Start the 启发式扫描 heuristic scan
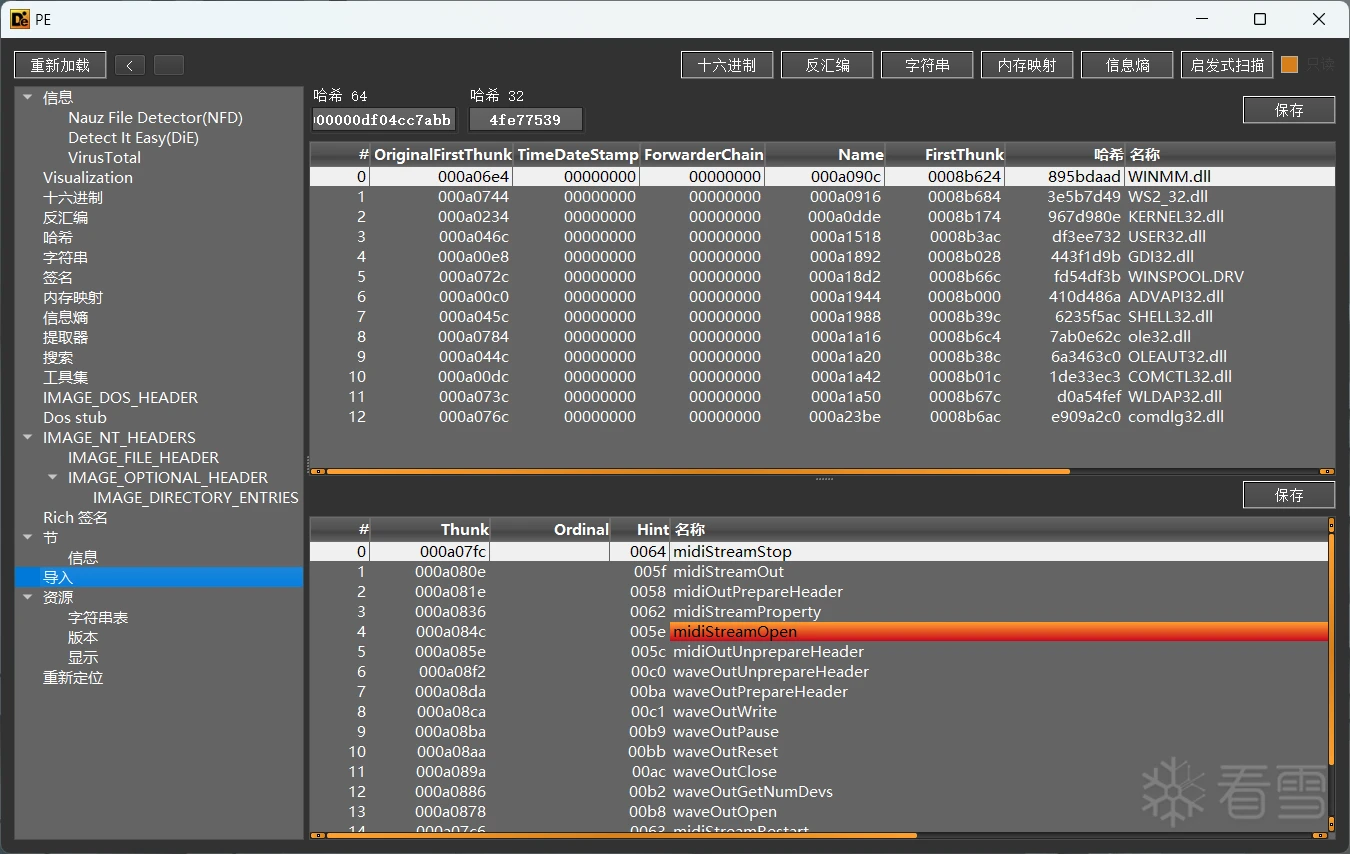The height and width of the screenshot is (854, 1350). (1227, 65)
